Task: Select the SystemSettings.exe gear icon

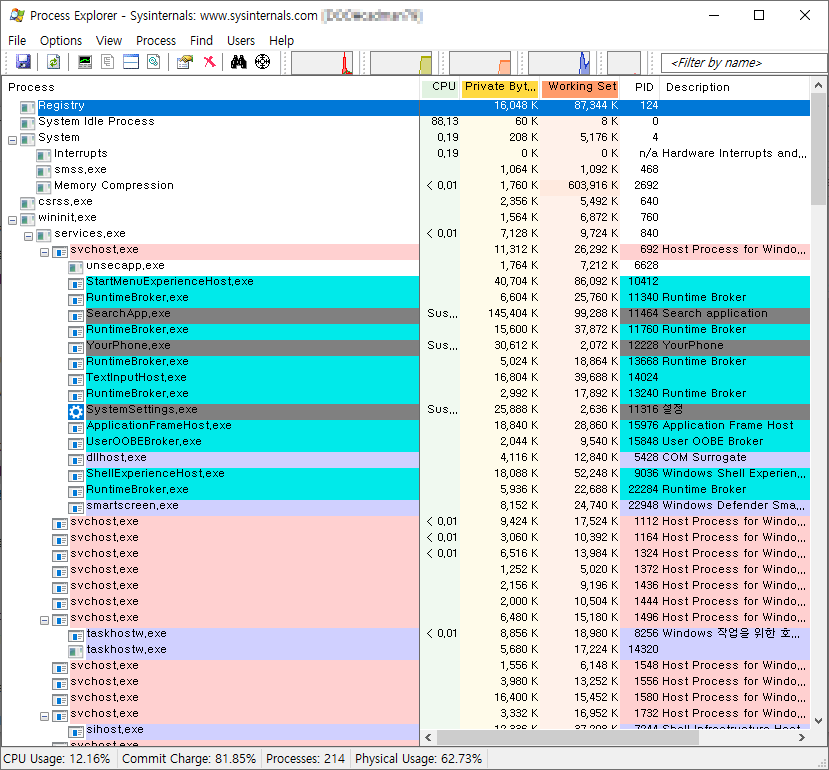Action: click(76, 411)
